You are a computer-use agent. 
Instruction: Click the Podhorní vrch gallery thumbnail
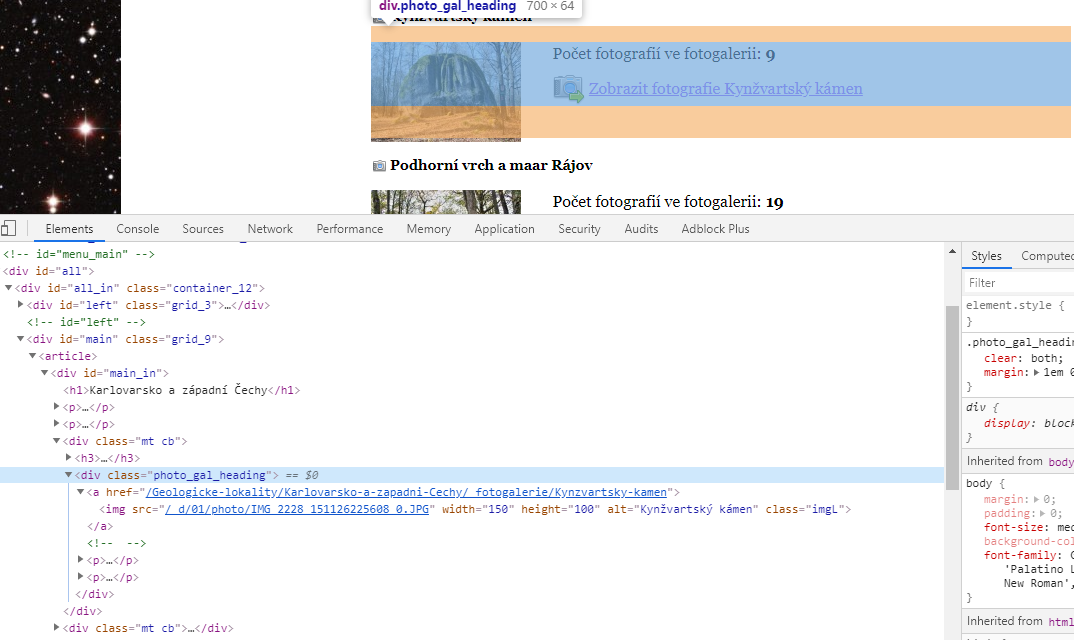(x=446, y=202)
